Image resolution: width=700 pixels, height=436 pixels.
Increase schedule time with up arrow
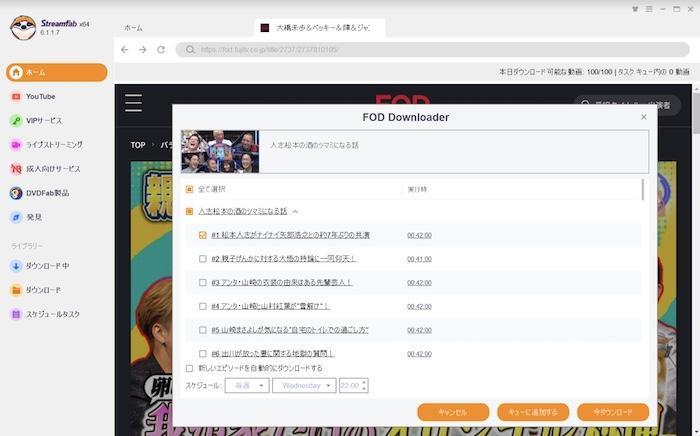tap(364, 382)
